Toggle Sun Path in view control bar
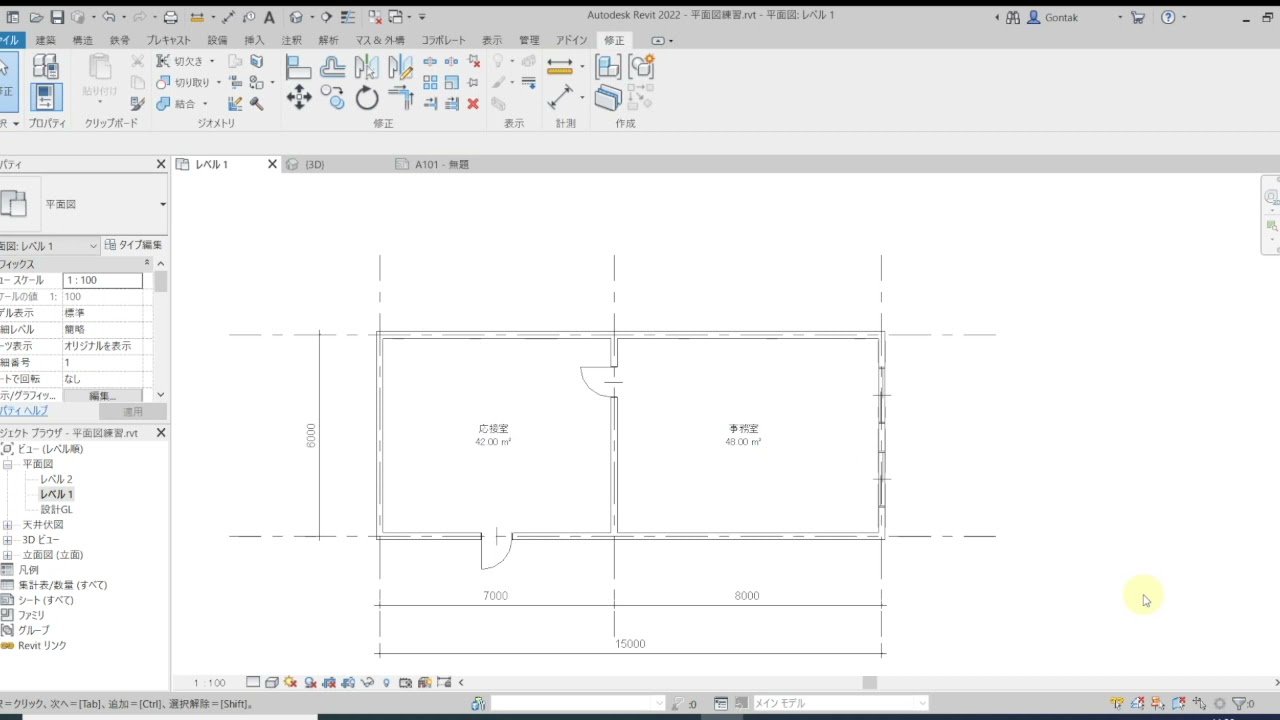This screenshot has width=1280, height=720. [x=291, y=683]
